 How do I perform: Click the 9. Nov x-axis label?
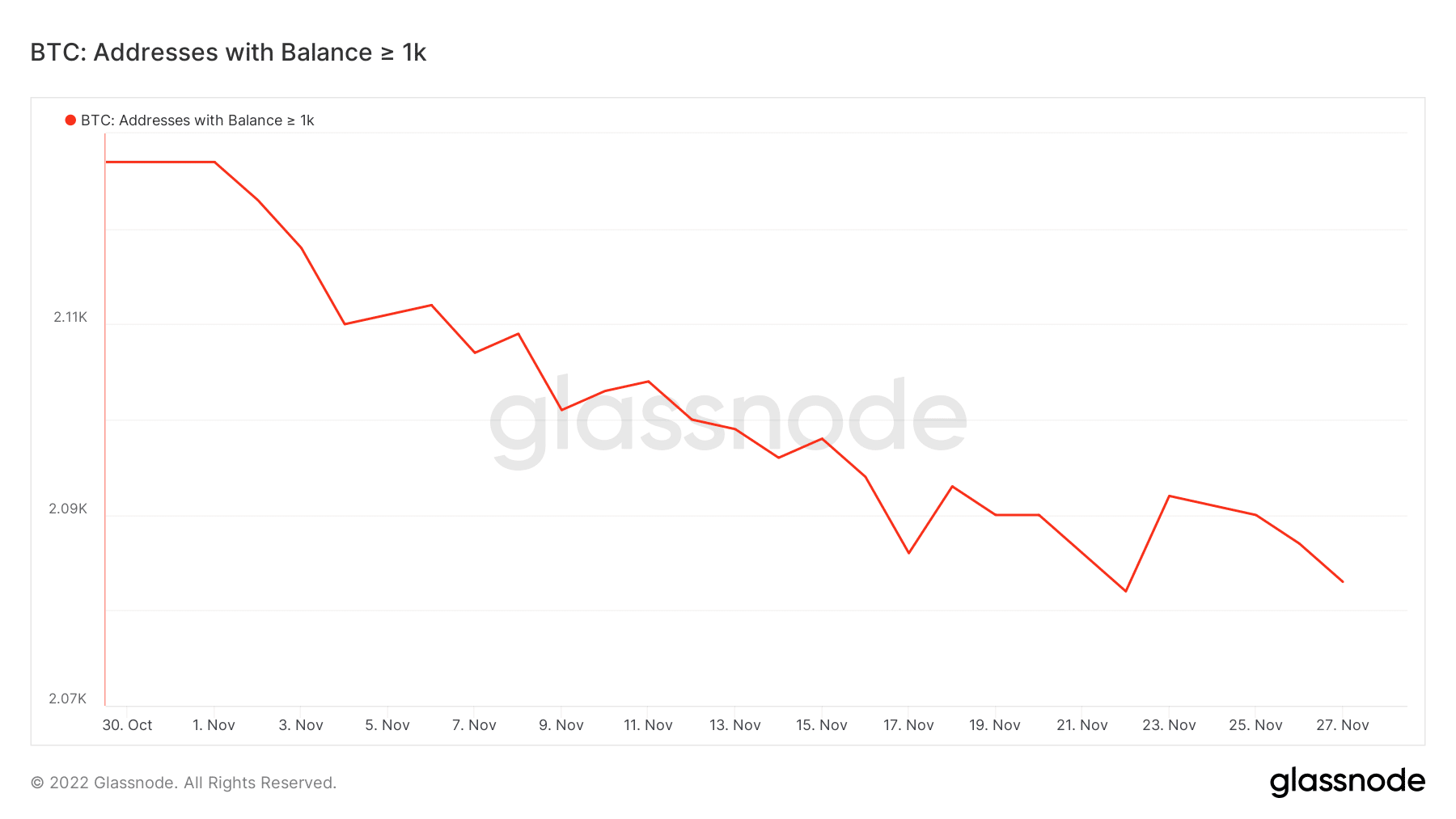coord(561,725)
